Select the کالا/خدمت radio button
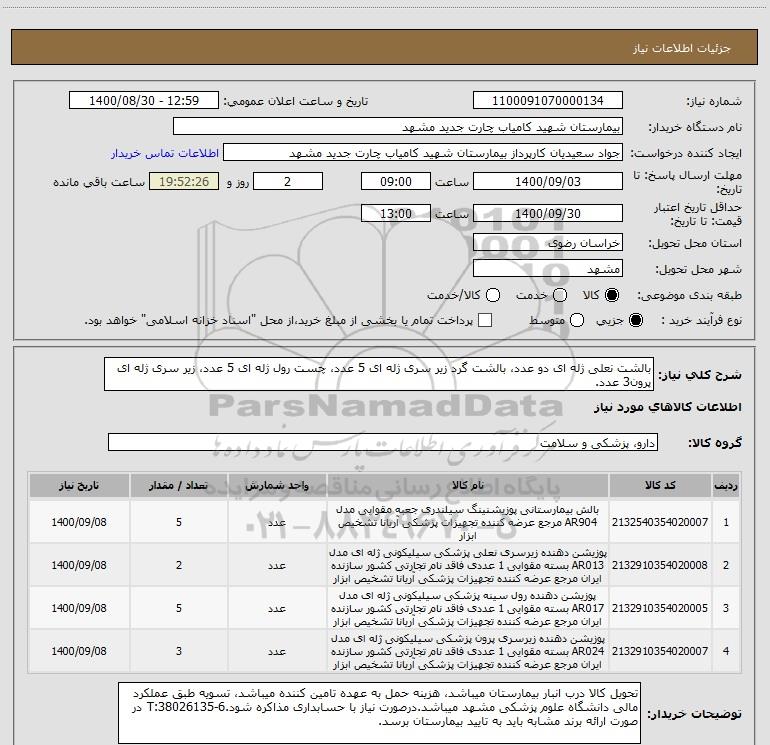 tap(493, 295)
